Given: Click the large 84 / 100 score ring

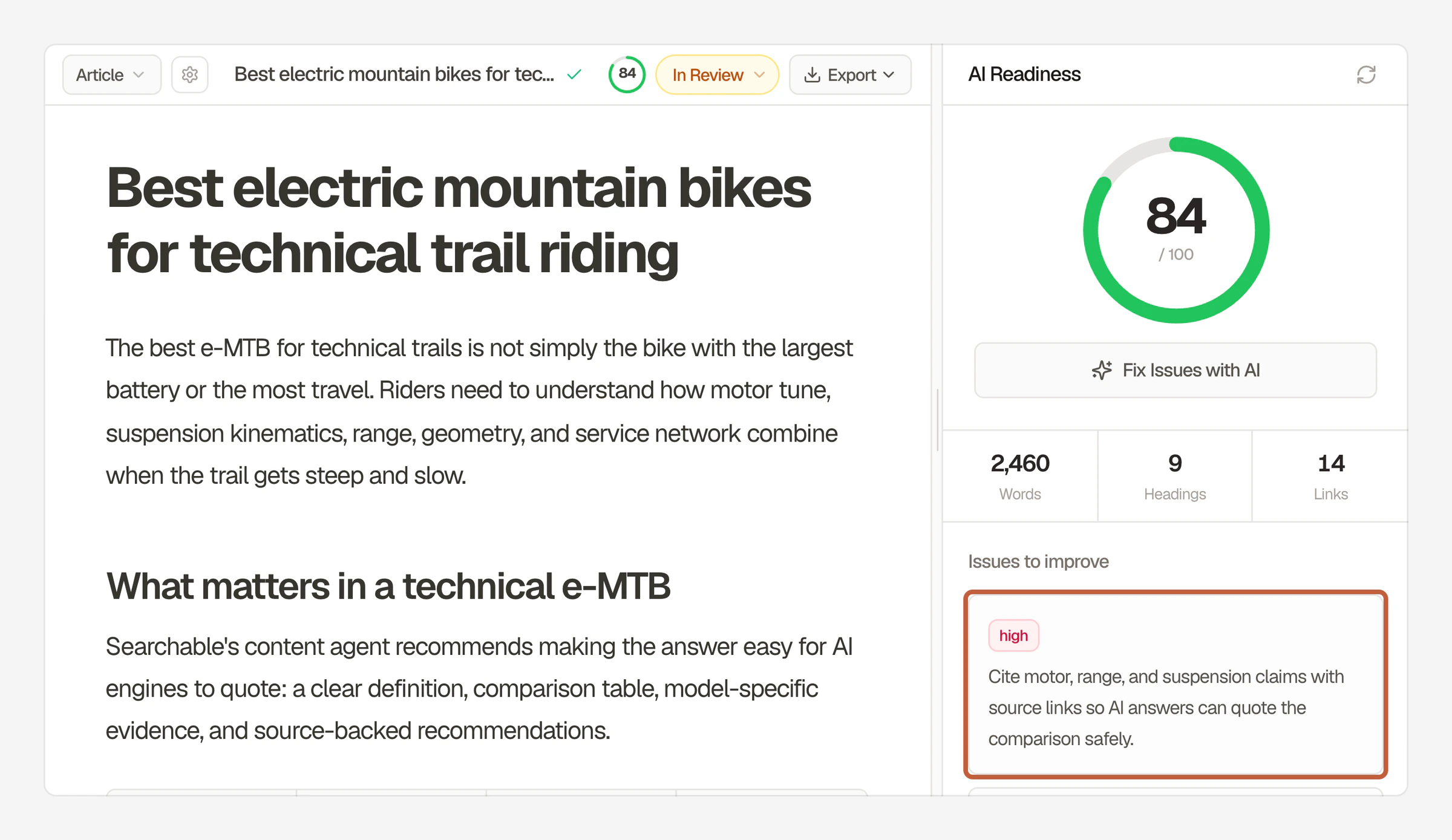Looking at the screenshot, I should point(1176,230).
